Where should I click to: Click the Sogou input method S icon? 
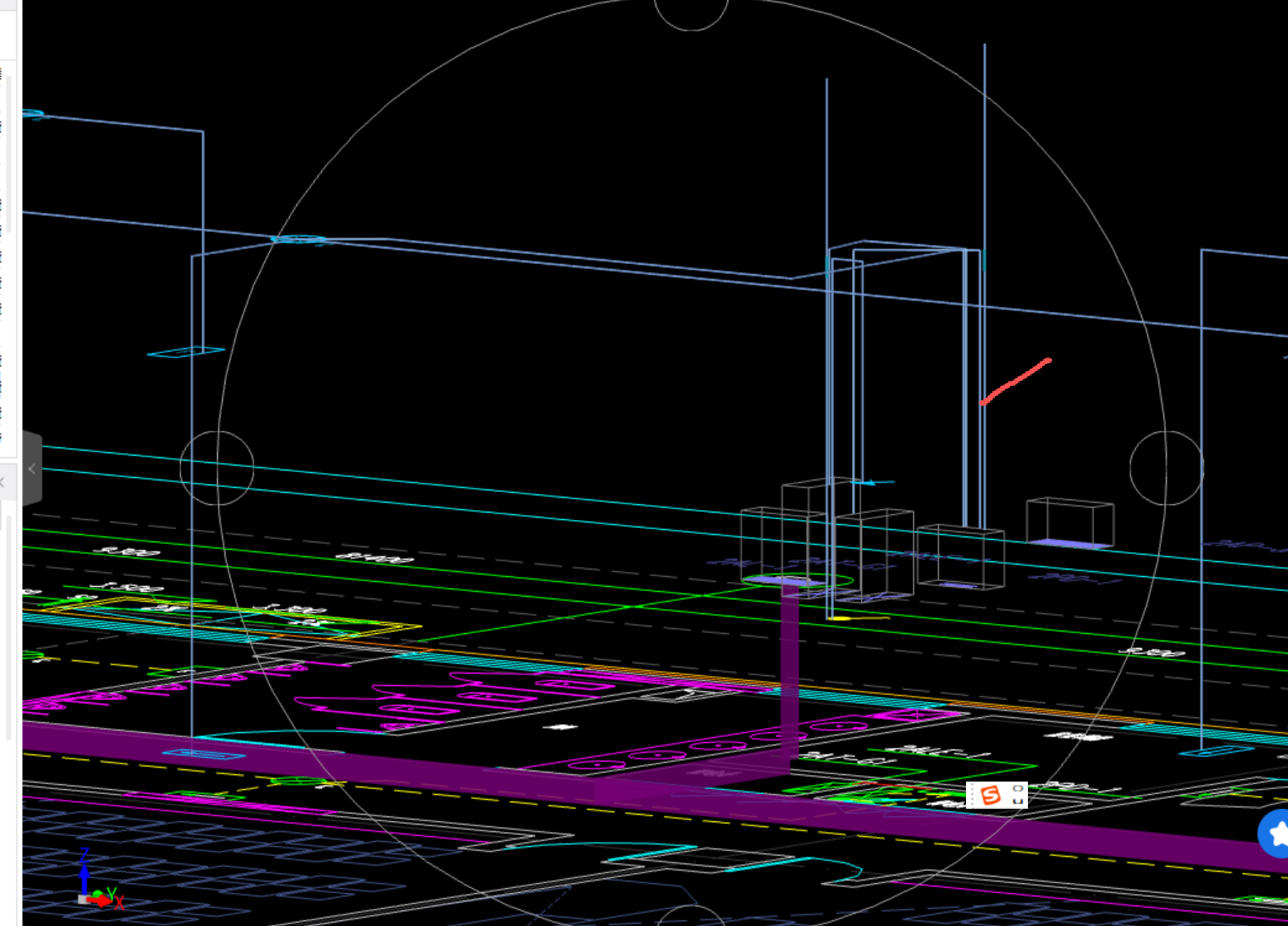pos(991,795)
